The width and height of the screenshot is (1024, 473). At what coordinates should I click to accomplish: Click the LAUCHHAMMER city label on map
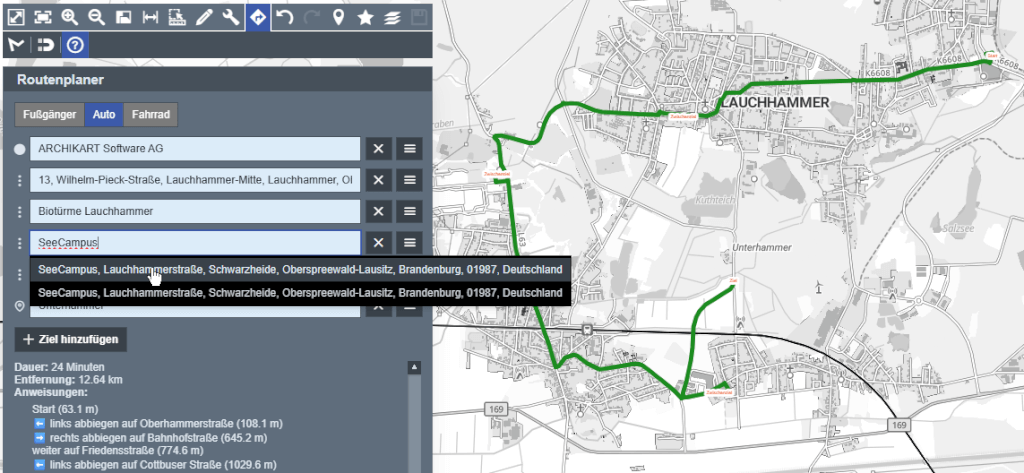(x=774, y=103)
